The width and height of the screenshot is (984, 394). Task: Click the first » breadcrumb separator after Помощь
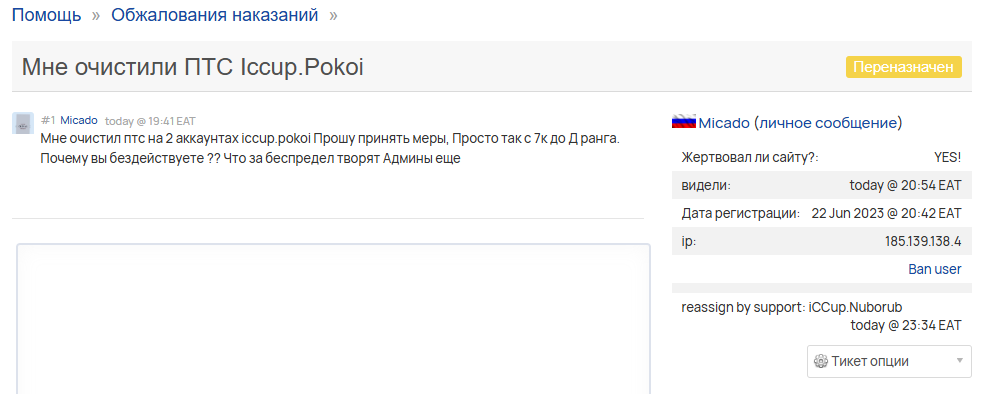click(96, 15)
